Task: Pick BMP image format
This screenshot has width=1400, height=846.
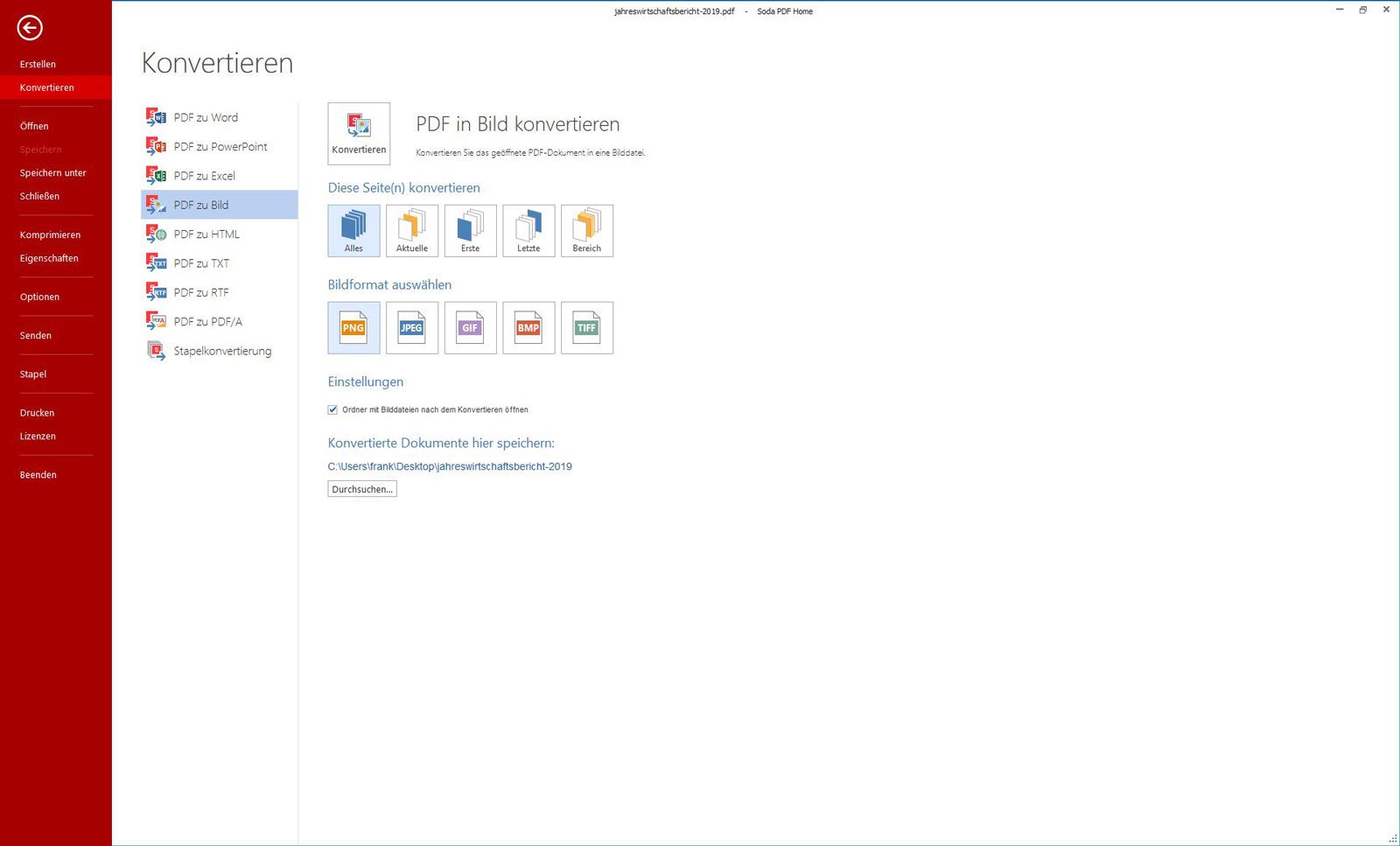Action: tap(528, 327)
